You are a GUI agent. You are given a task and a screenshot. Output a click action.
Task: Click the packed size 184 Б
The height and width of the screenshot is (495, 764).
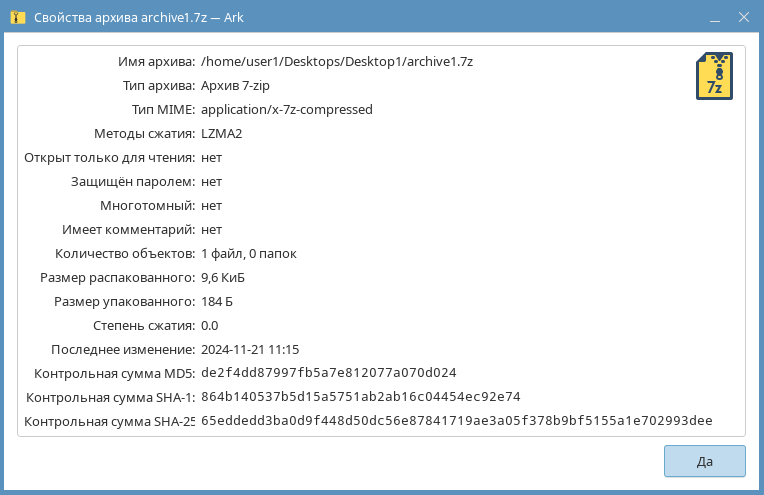pyautogui.click(x=217, y=301)
